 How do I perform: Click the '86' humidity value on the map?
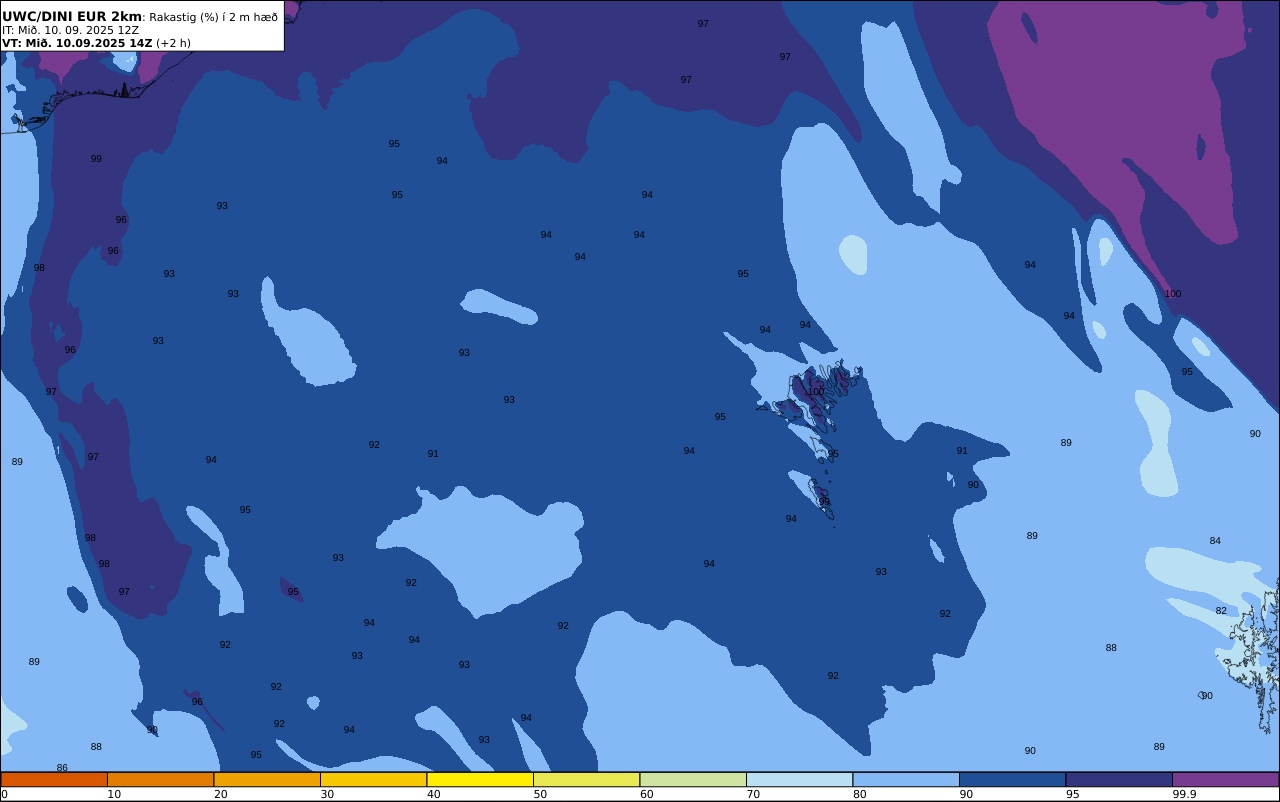coord(62,768)
